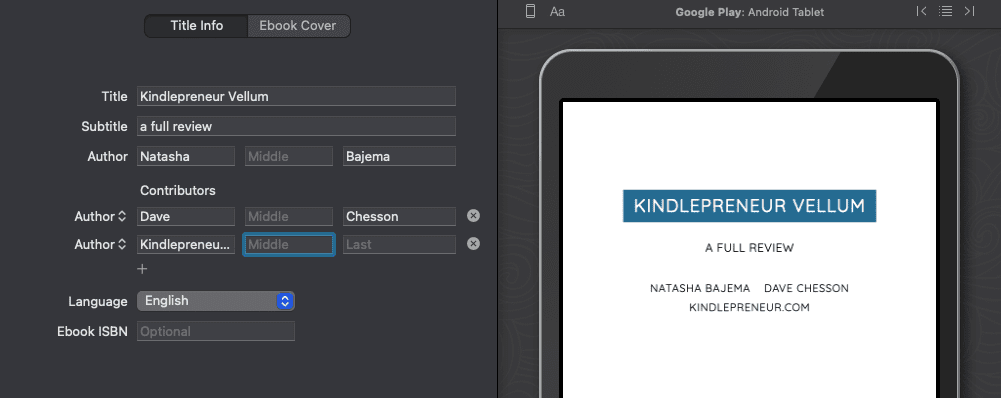Jump to the next chapter in preview
Viewport: 1001px width, 398px height.
(x=969, y=11)
